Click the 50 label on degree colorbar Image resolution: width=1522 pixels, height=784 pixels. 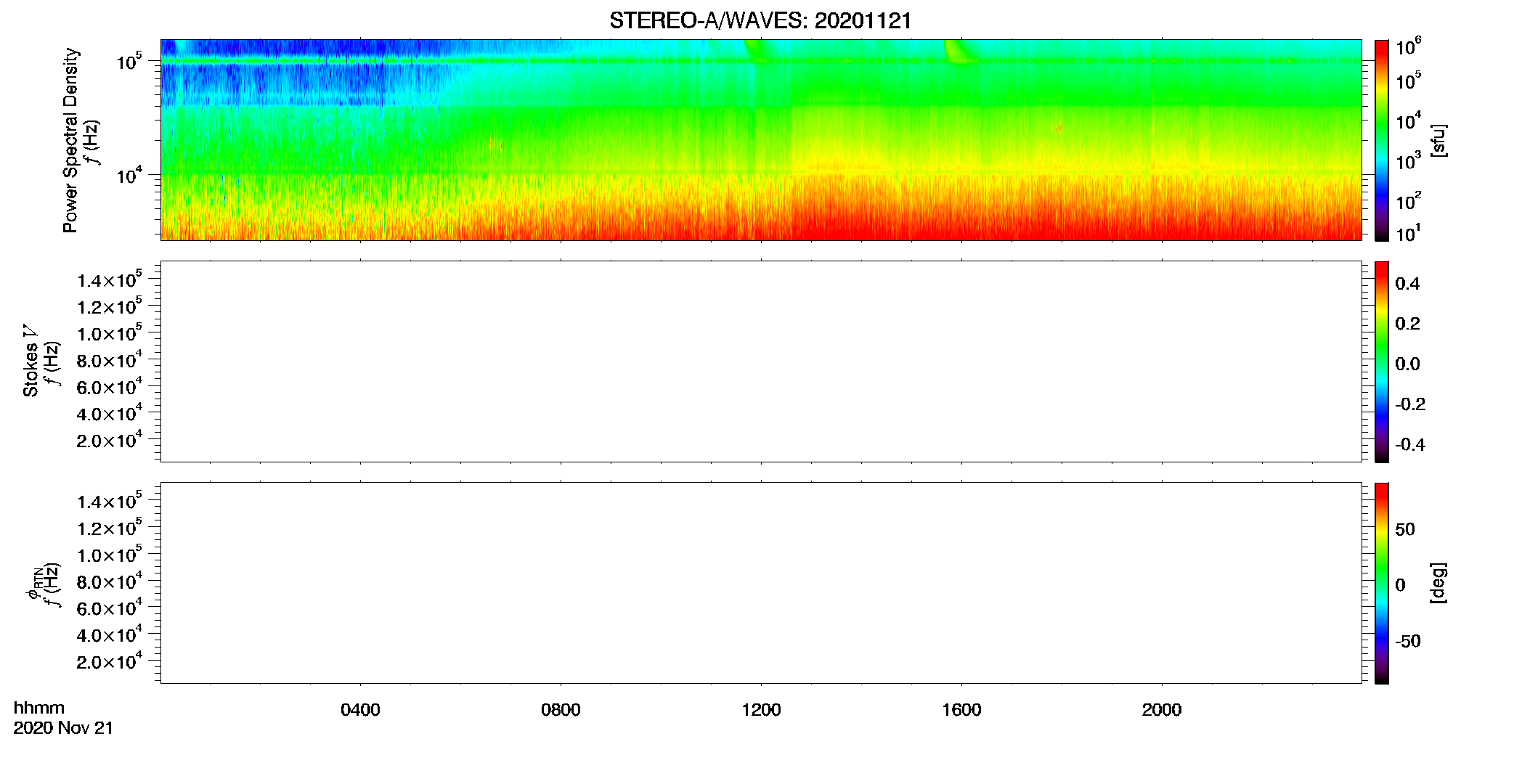(1405, 529)
